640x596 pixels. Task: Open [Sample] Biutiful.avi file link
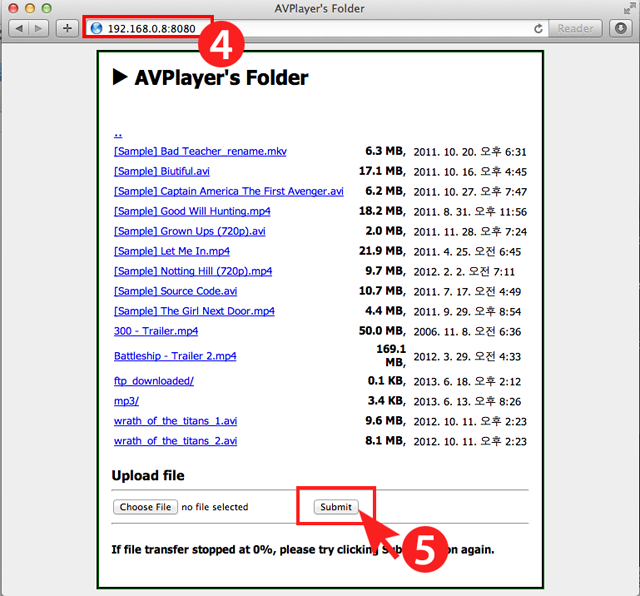[162, 172]
